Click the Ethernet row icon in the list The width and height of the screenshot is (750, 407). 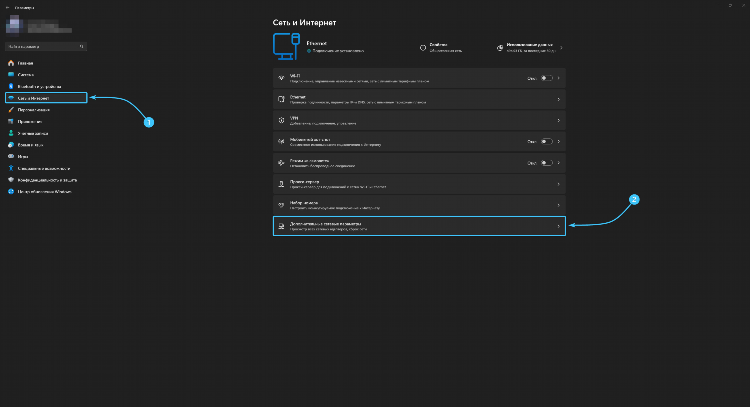pyautogui.click(x=281, y=99)
